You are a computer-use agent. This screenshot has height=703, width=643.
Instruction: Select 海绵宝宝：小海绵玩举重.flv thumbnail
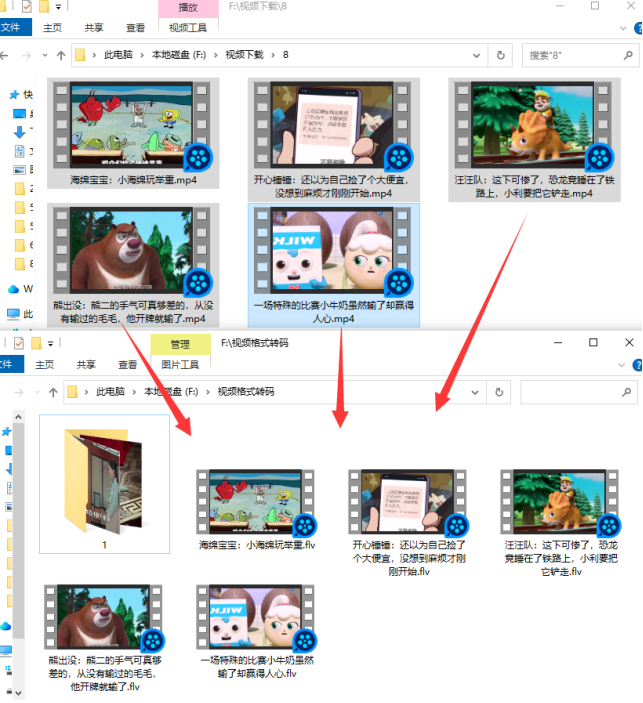(x=256, y=501)
